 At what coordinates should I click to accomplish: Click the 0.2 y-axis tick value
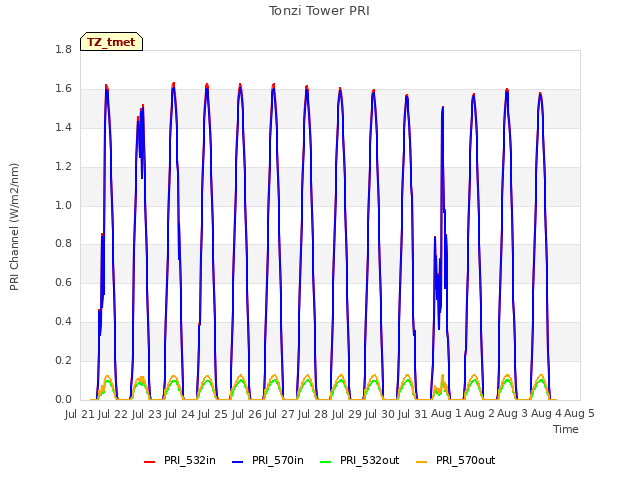[x=63, y=360]
